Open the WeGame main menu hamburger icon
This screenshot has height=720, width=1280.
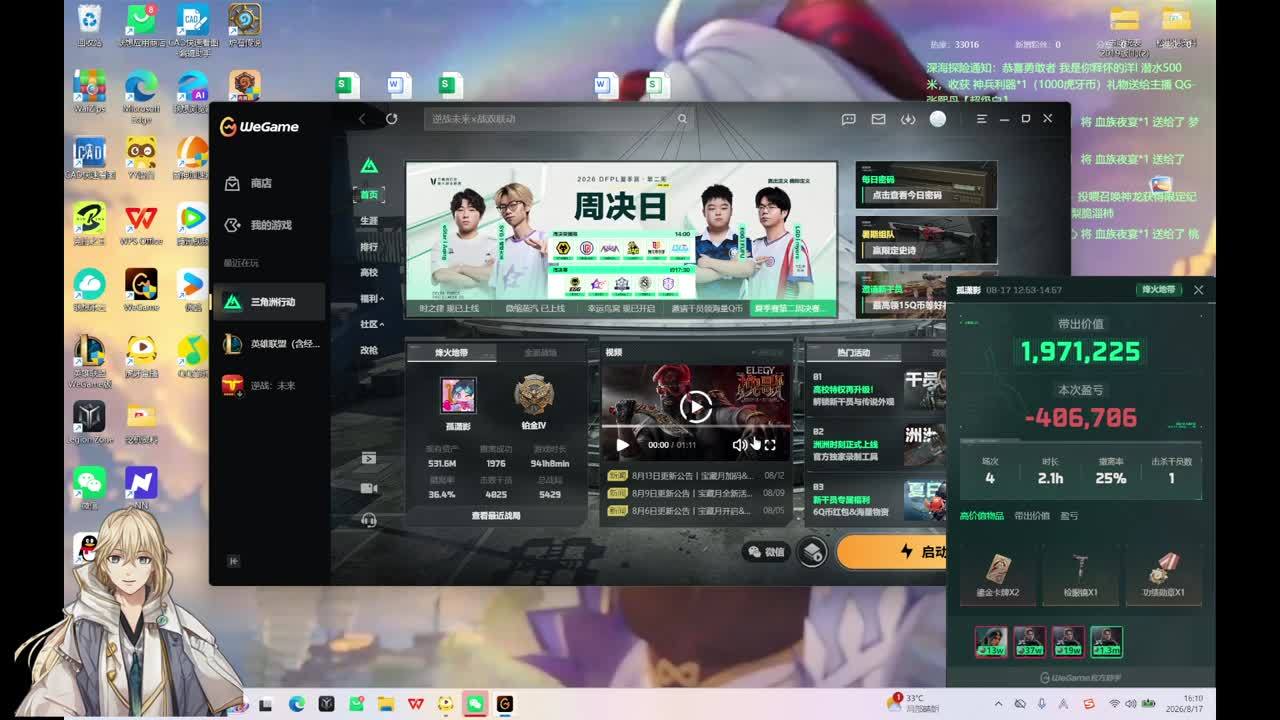tap(982, 119)
